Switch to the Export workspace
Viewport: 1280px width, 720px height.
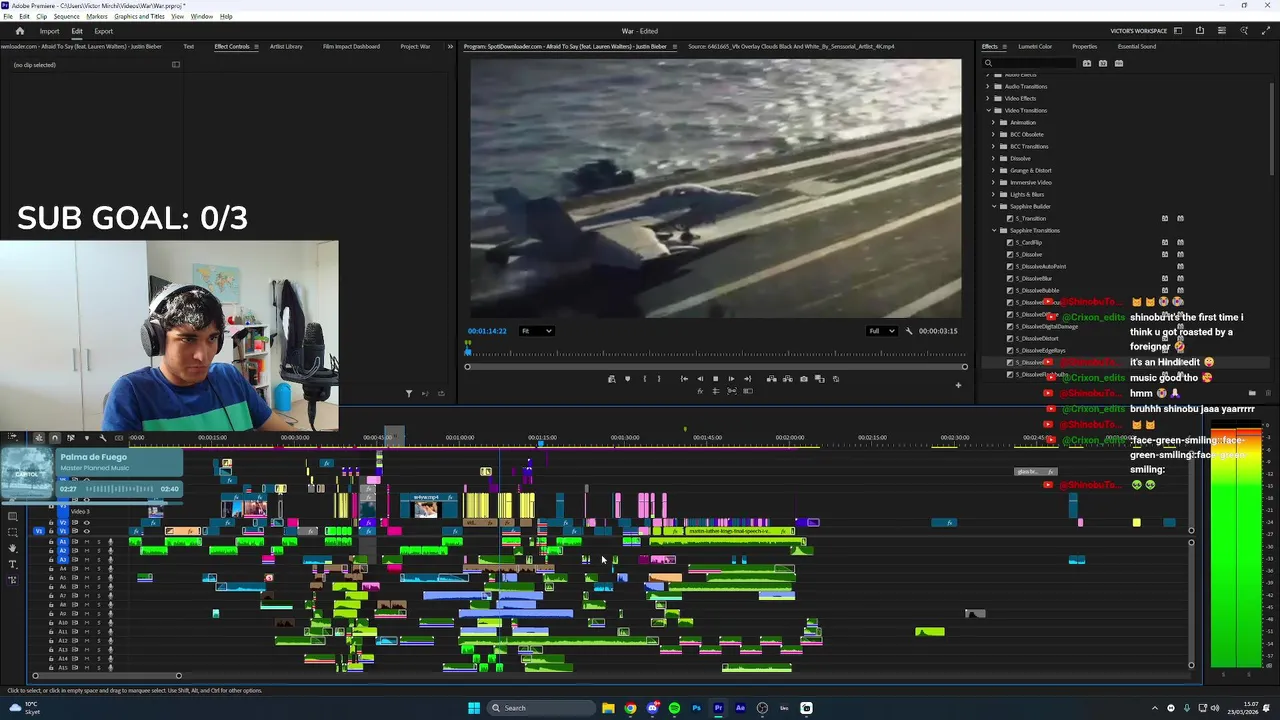pos(104,31)
